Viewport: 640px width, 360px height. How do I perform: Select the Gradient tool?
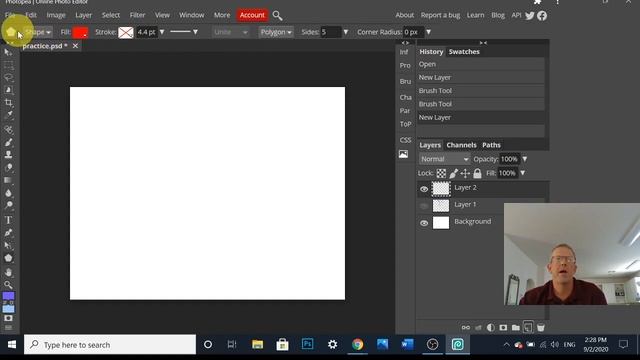click(x=8, y=180)
